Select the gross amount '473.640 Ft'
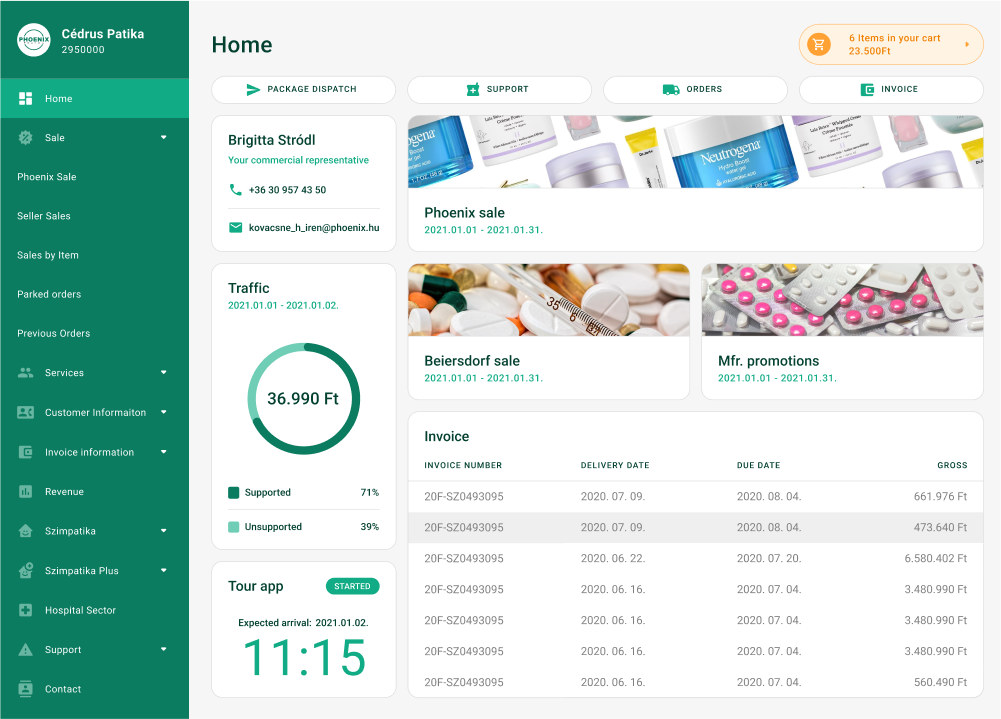 click(940, 527)
